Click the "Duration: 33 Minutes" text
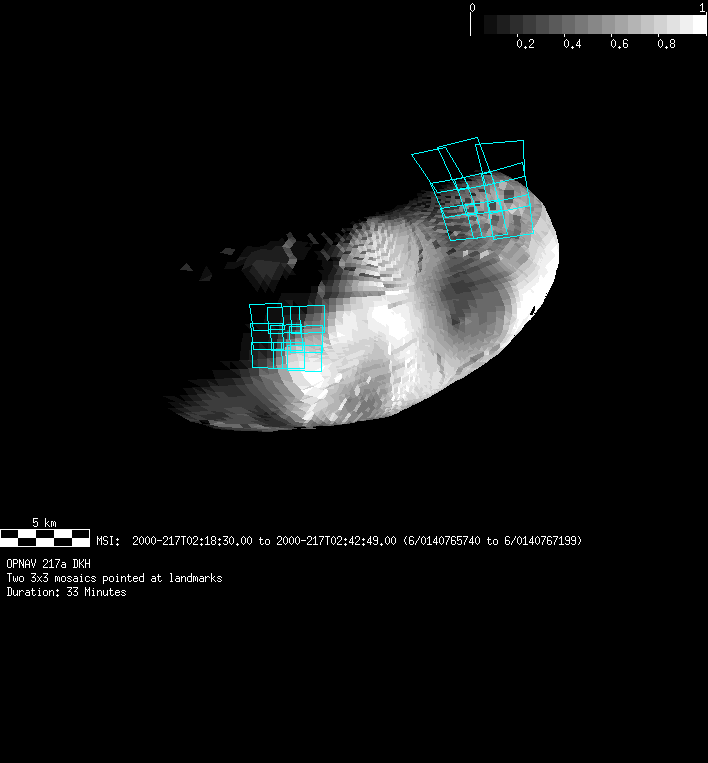The image size is (708, 763). [x=66, y=592]
